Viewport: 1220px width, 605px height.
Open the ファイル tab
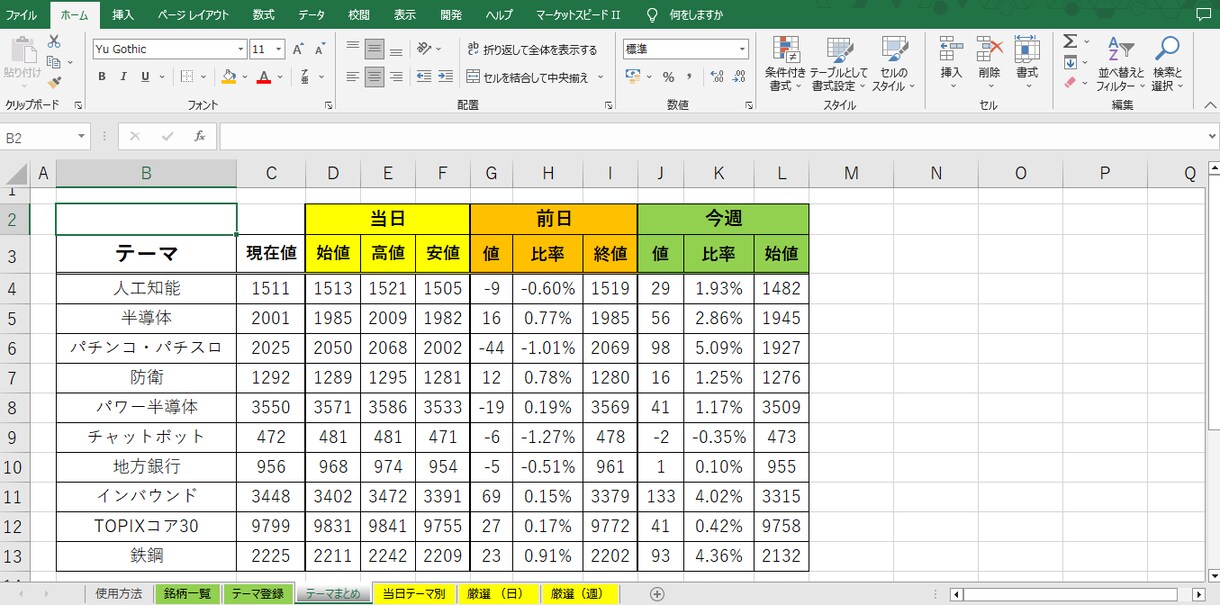[22, 15]
